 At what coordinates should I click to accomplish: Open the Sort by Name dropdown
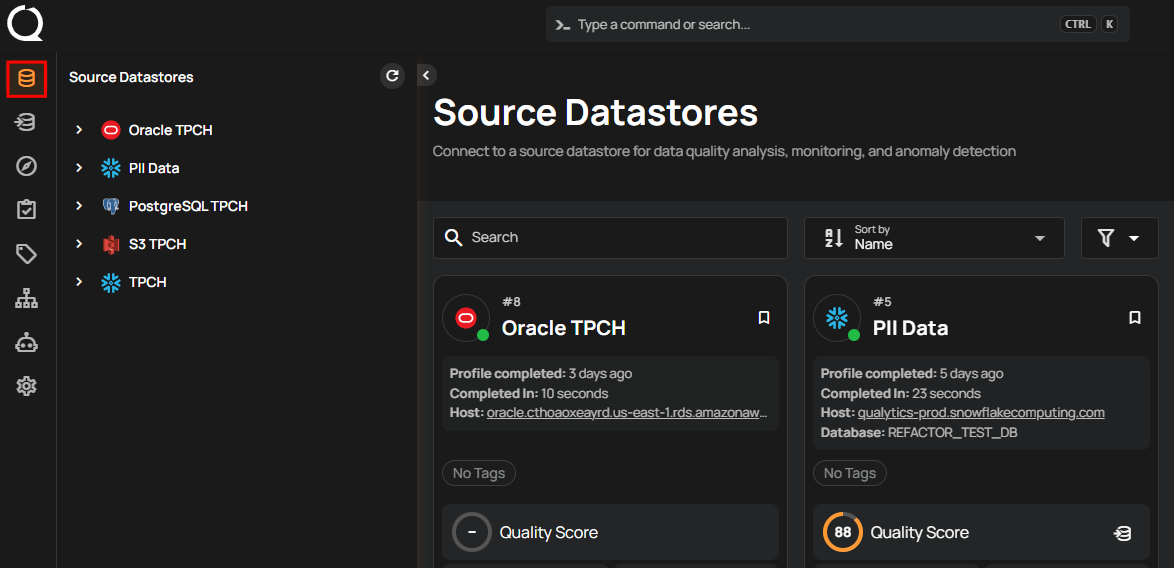pyautogui.click(x=934, y=238)
